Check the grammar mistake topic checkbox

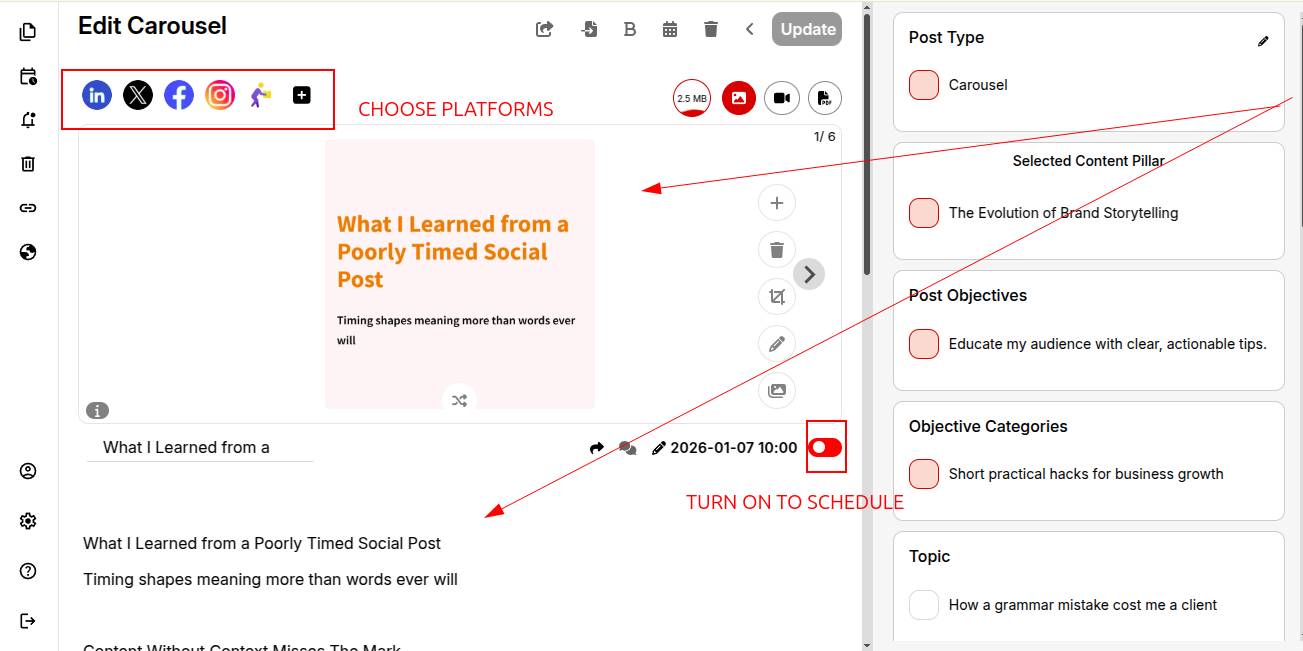click(924, 605)
